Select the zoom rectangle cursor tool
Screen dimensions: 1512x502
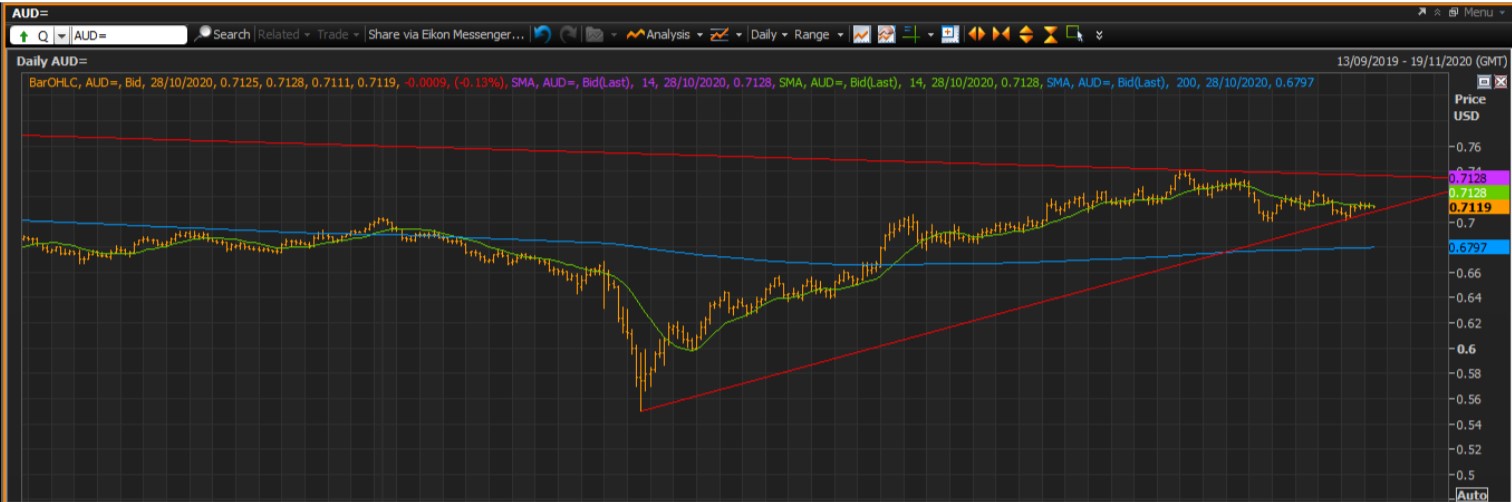[x=1075, y=34]
